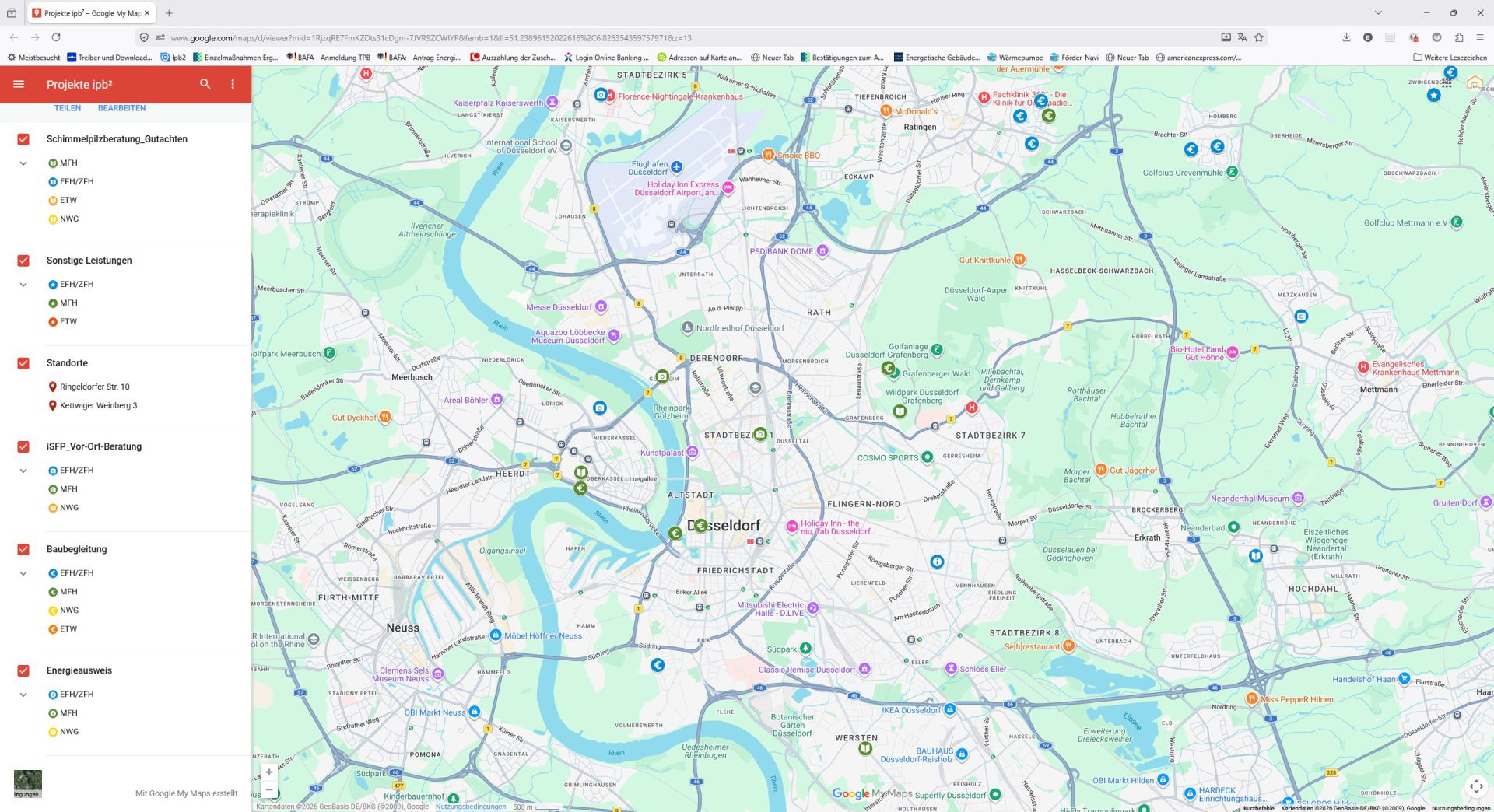Click the Kunstpalast museum marker
Image resolution: width=1494 pixels, height=812 pixels.
point(693,453)
